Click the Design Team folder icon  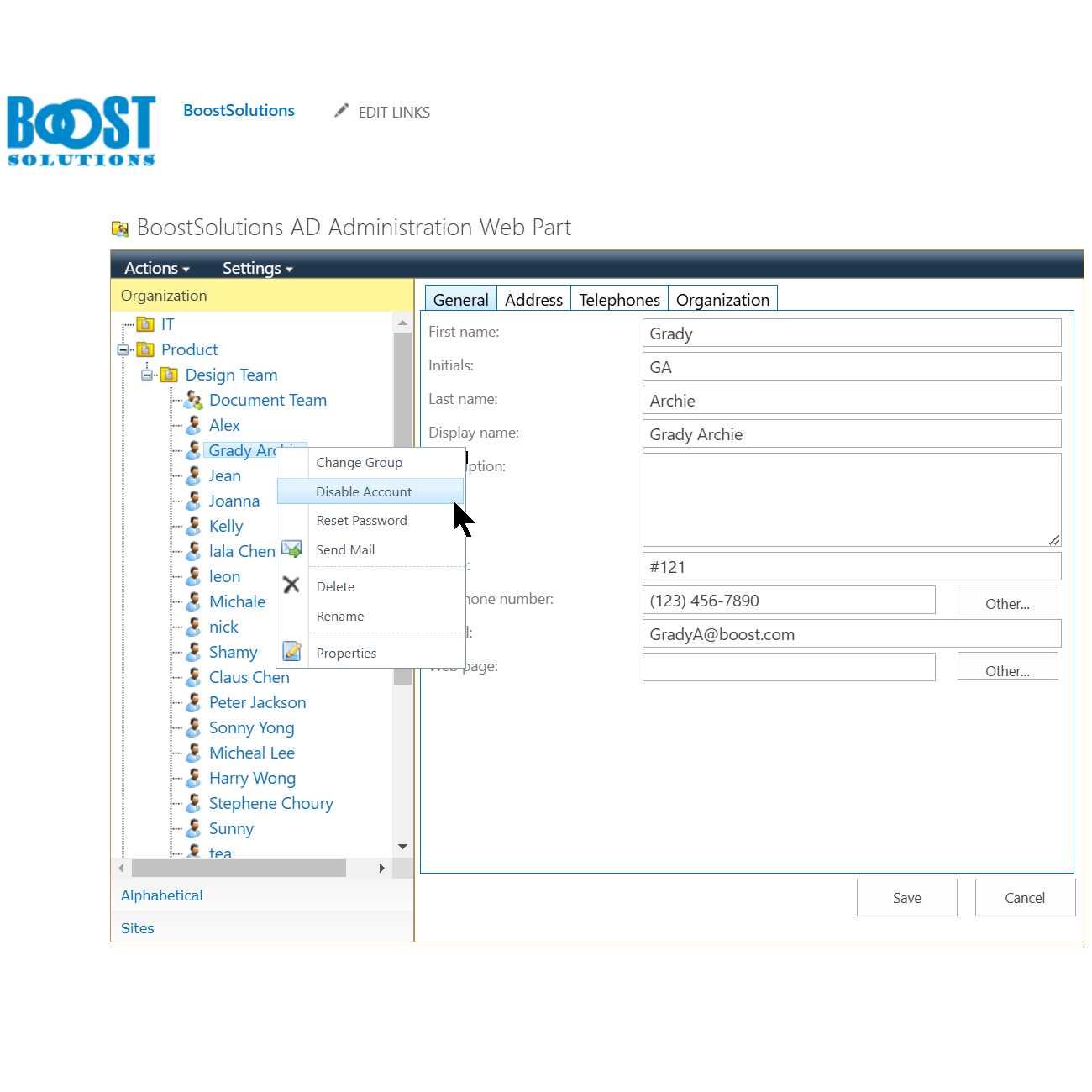tap(169, 375)
